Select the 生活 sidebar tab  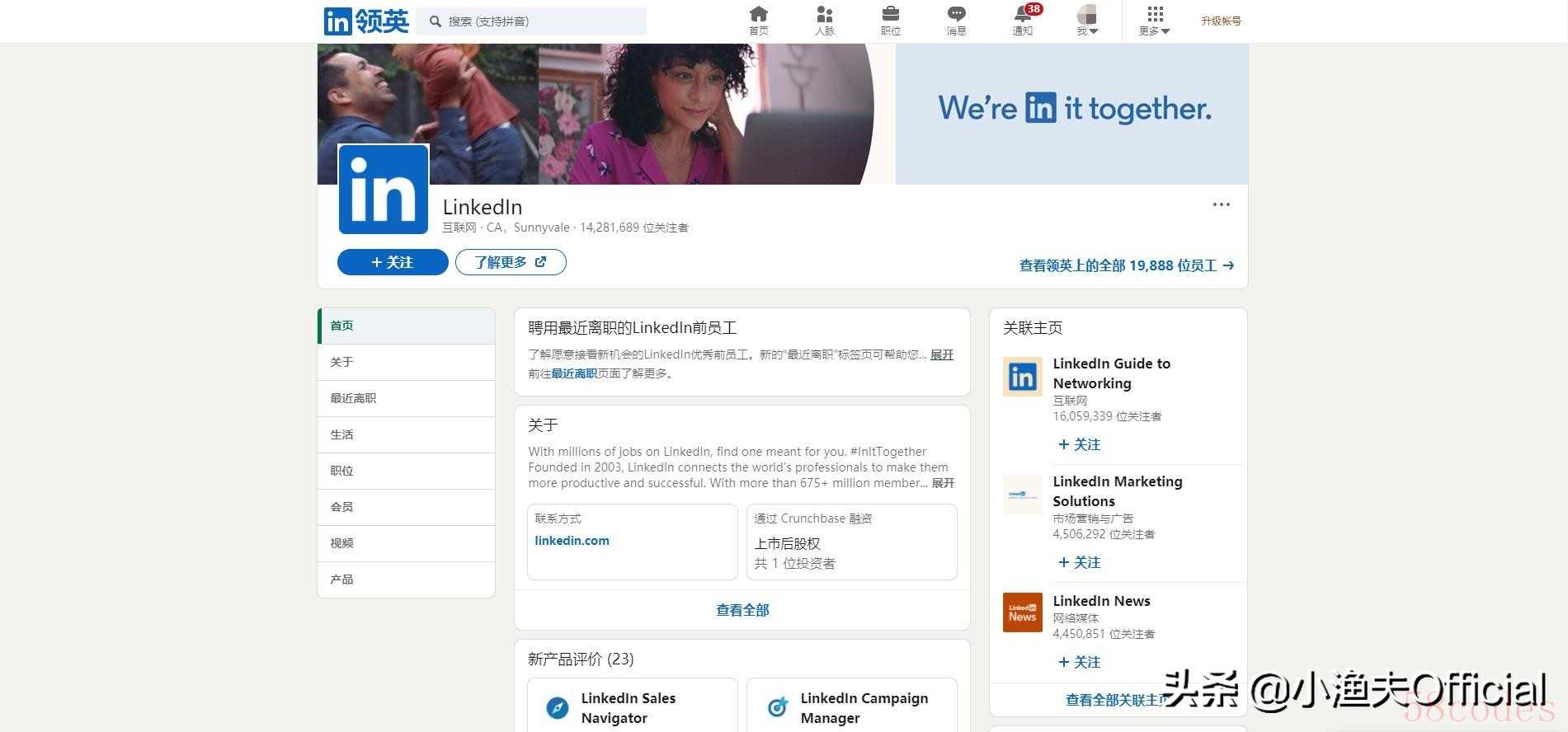[407, 434]
